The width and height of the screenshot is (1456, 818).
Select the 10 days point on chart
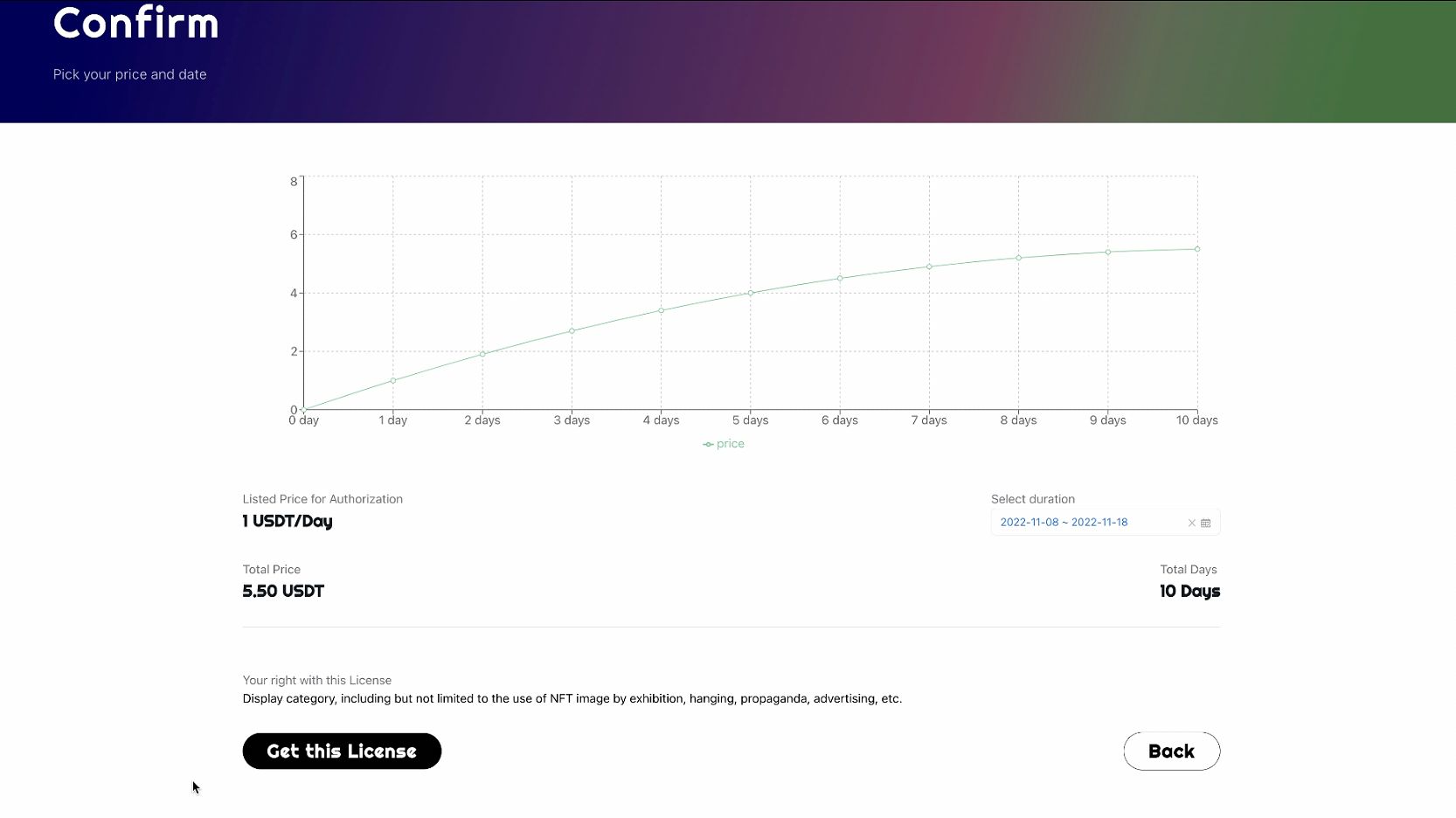[x=1197, y=249]
